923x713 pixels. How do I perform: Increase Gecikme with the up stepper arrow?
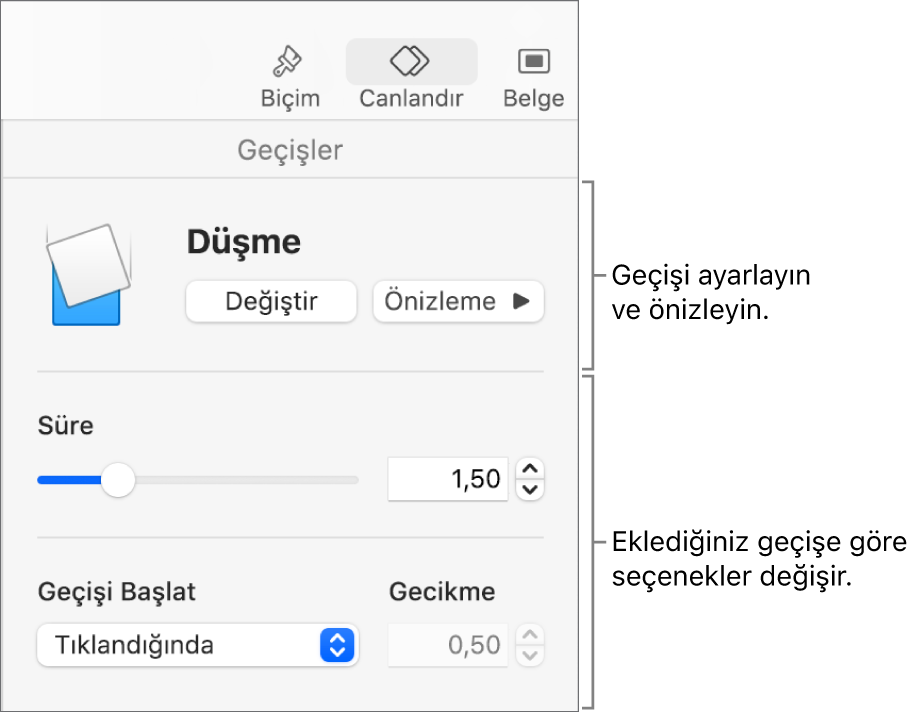(530, 635)
